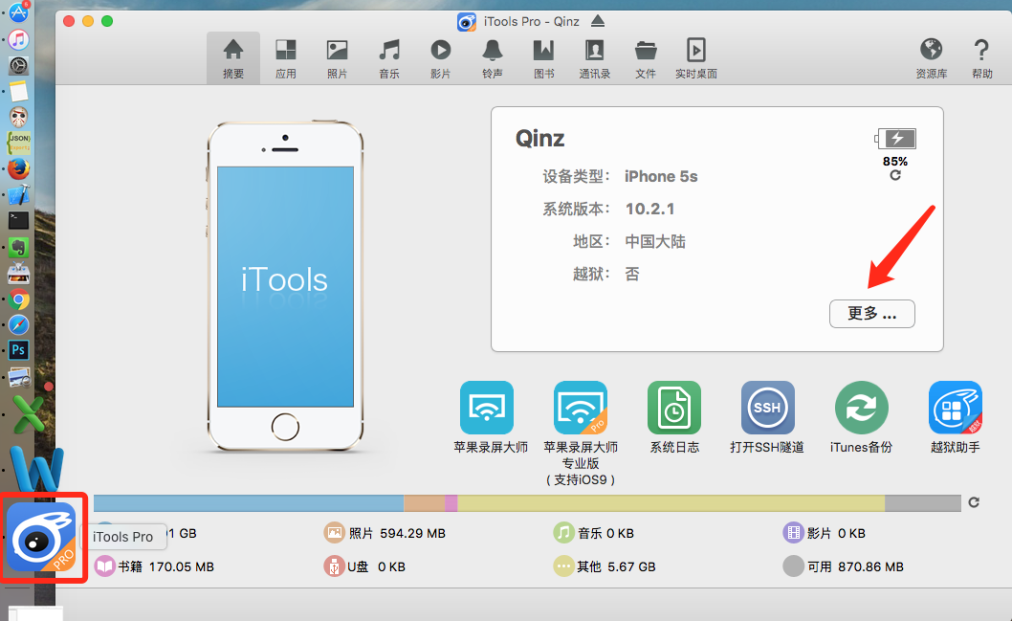This screenshot has width=1012, height=621.
Task: Open the 通讯录 contacts toolbar item
Action: click(594, 58)
